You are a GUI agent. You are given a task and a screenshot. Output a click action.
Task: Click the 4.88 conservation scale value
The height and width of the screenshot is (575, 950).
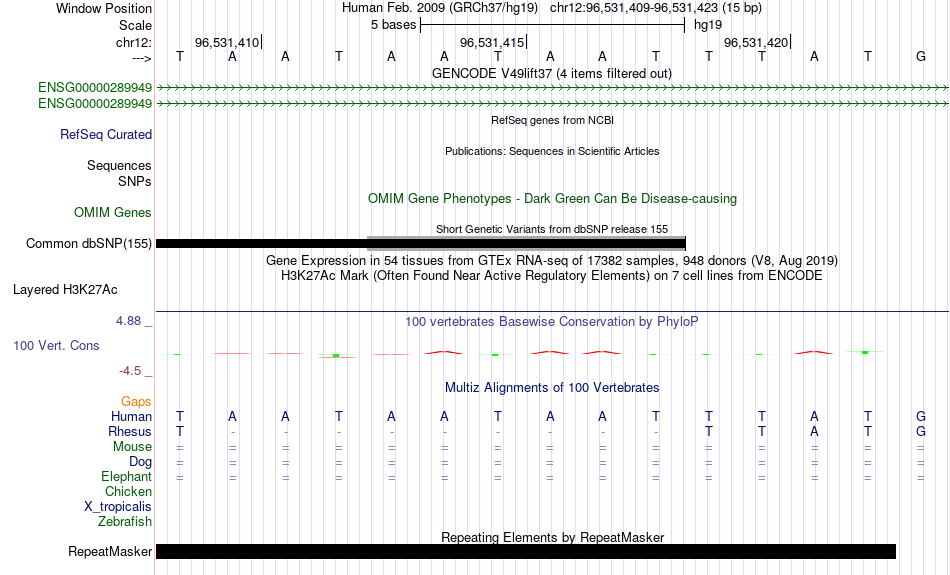click(128, 321)
